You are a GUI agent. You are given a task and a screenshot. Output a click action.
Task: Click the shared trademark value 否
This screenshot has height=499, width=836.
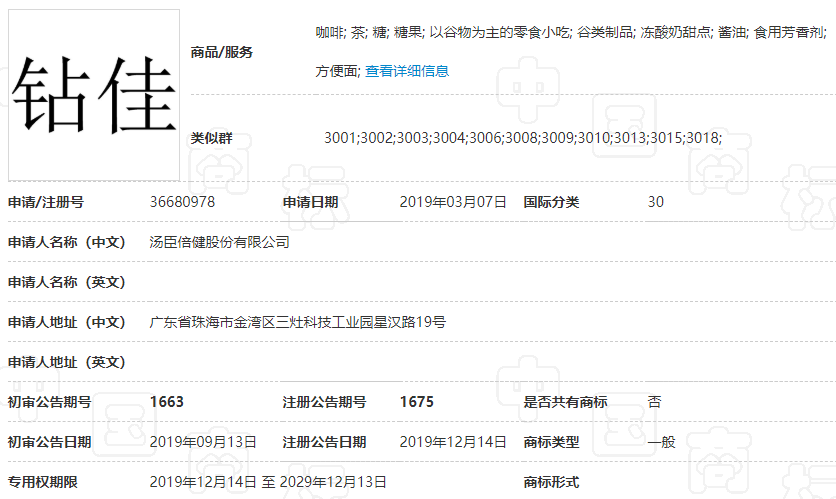click(x=655, y=402)
